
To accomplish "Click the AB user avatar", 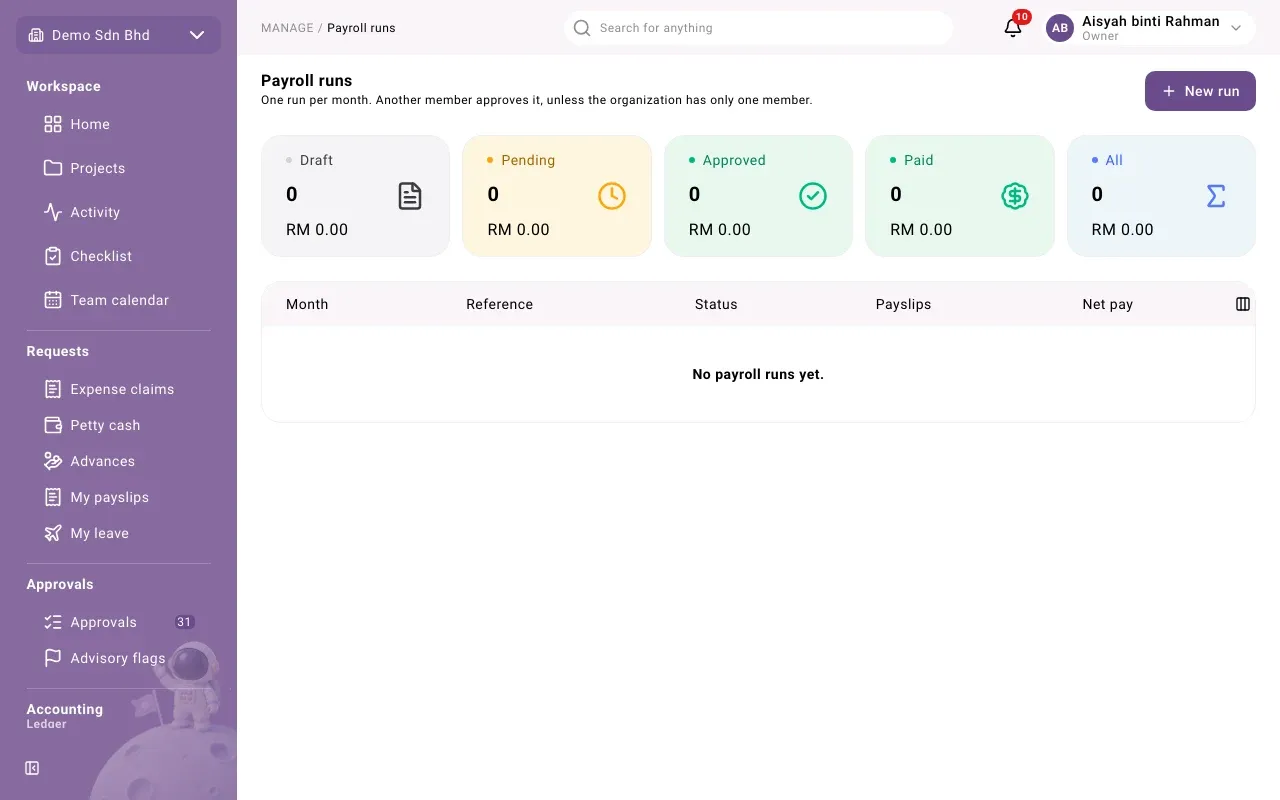I will (1060, 28).
